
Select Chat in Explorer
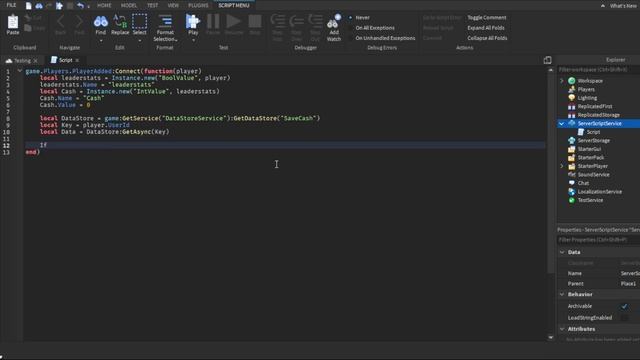(x=583, y=183)
